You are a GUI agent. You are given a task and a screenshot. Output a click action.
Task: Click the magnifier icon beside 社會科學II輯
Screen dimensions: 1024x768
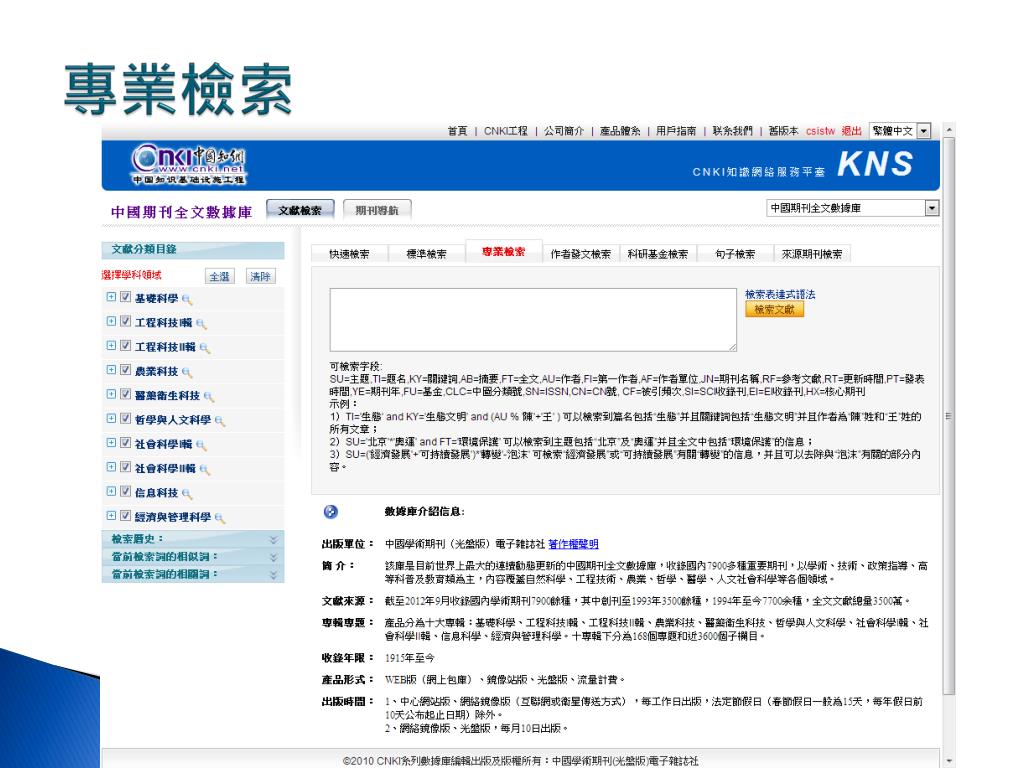pos(204,470)
